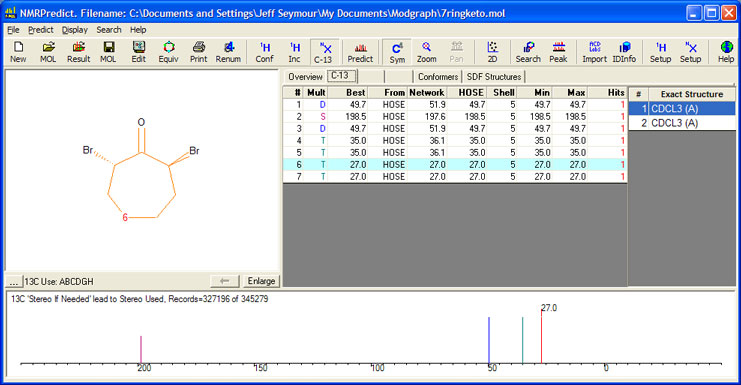Switch to the Conformers tab
This screenshot has height=385, width=741.
click(438, 77)
